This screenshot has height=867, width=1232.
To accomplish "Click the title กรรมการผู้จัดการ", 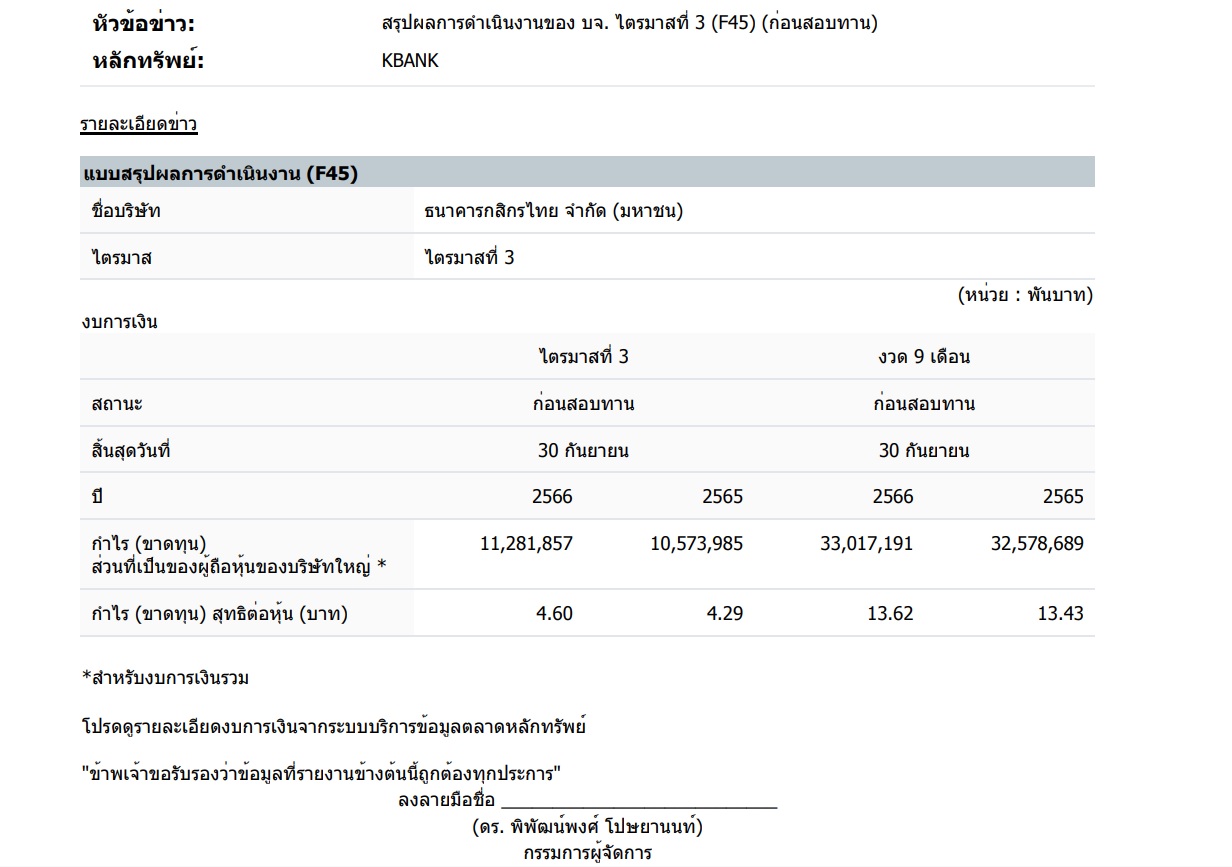I will pos(587,854).
